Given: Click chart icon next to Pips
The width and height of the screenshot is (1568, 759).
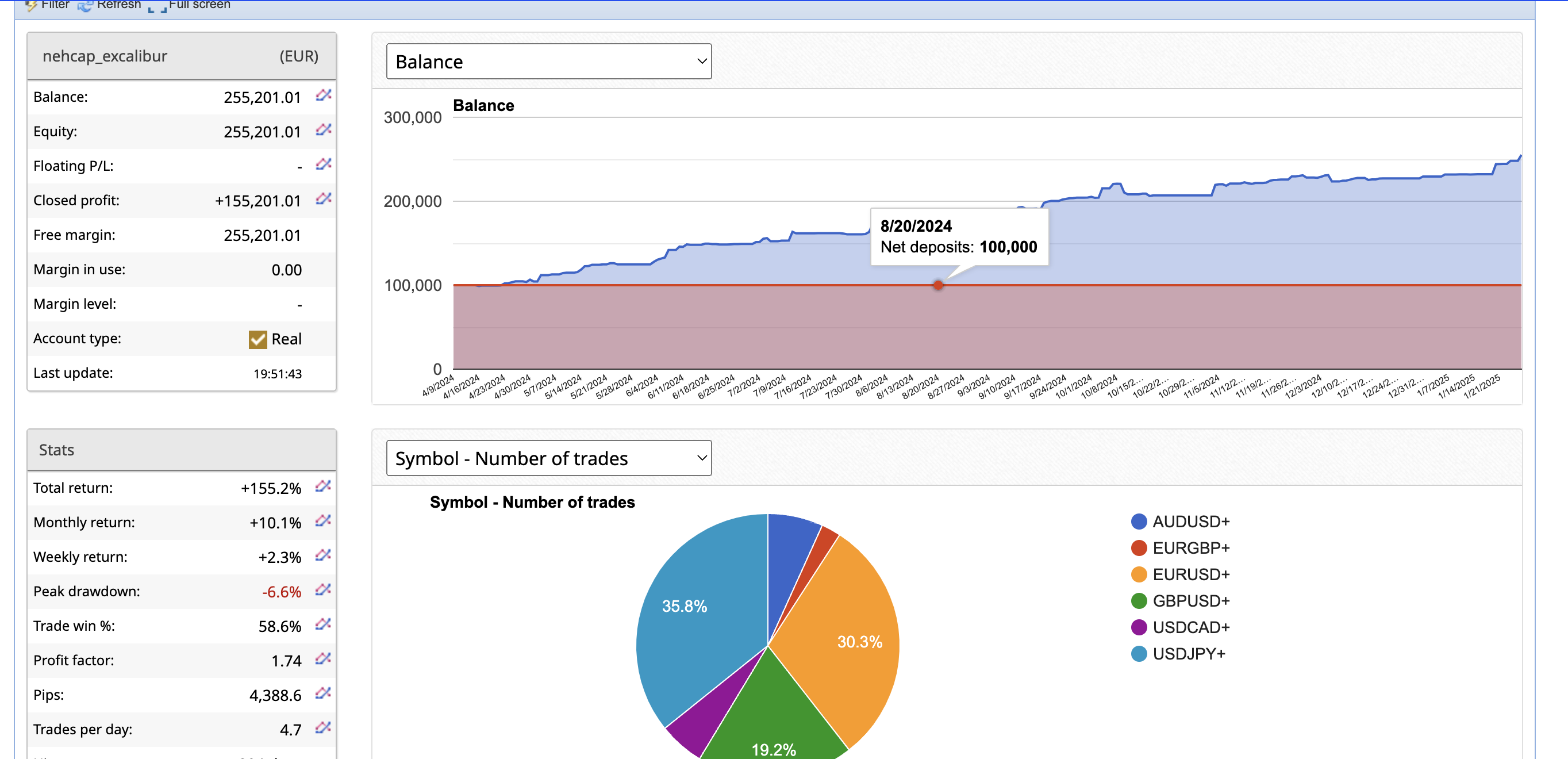Looking at the screenshot, I should [322, 694].
